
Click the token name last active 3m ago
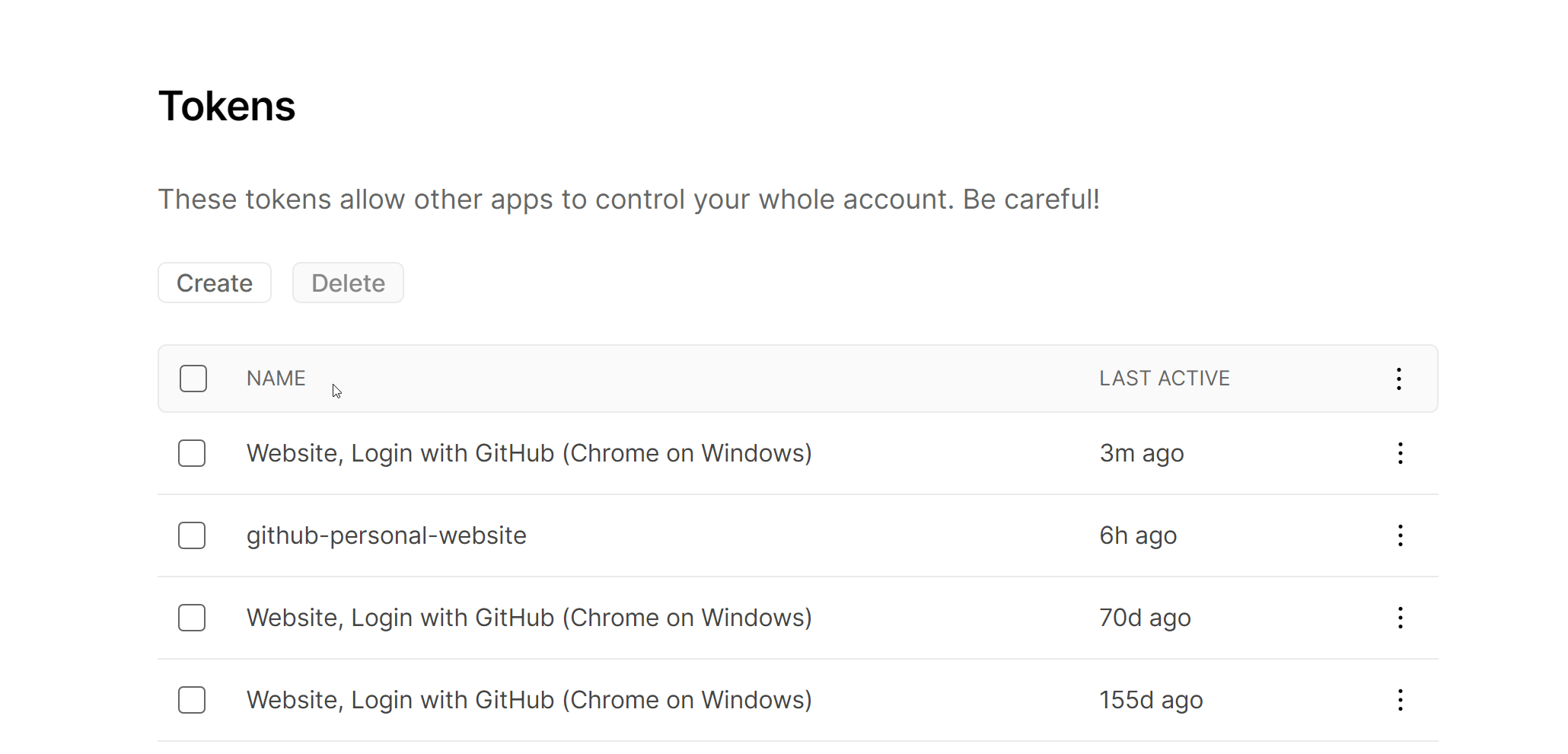pyautogui.click(x=529, y=453)
